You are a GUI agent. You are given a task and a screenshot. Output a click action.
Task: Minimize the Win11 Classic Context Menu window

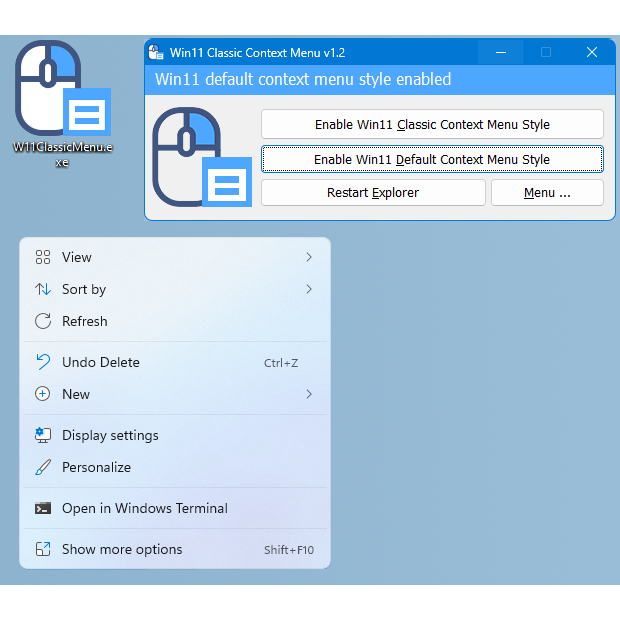[x=501, y=52]
